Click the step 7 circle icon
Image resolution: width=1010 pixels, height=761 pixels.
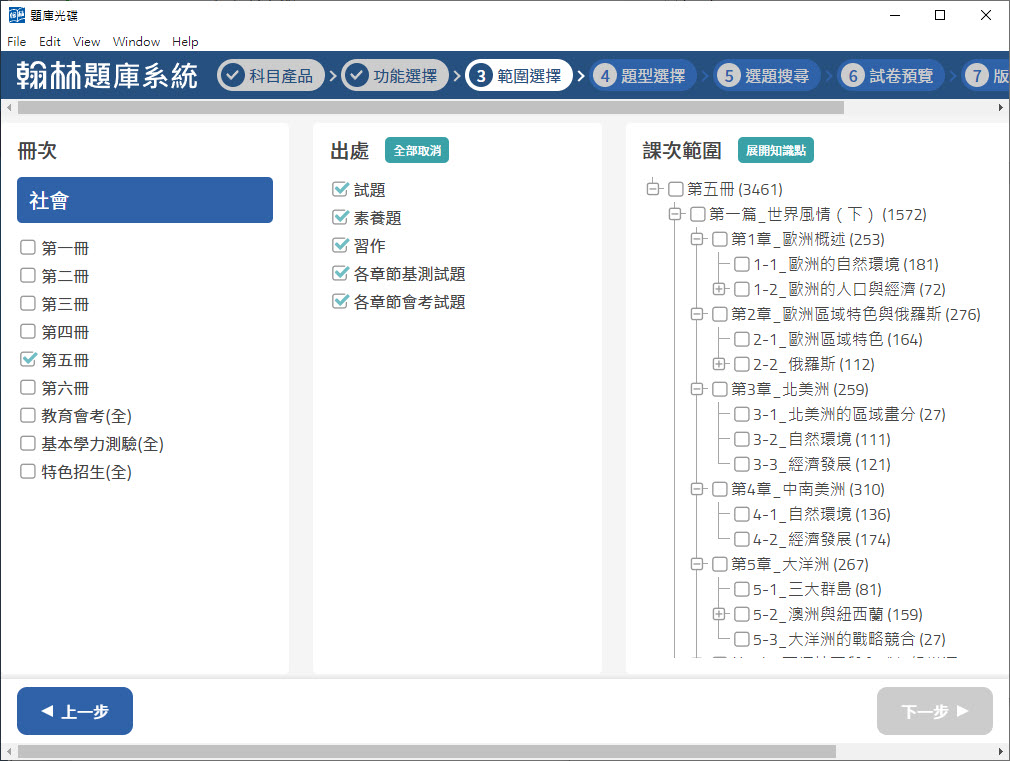click(x=976, y=76)
